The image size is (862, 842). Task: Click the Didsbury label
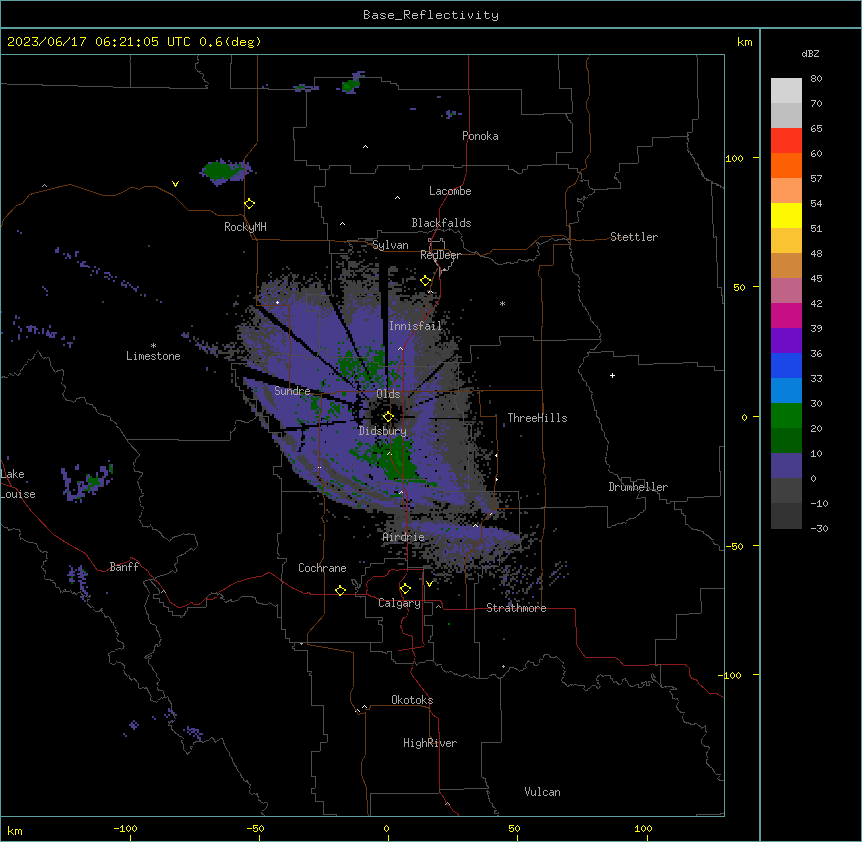pos(383,431)
